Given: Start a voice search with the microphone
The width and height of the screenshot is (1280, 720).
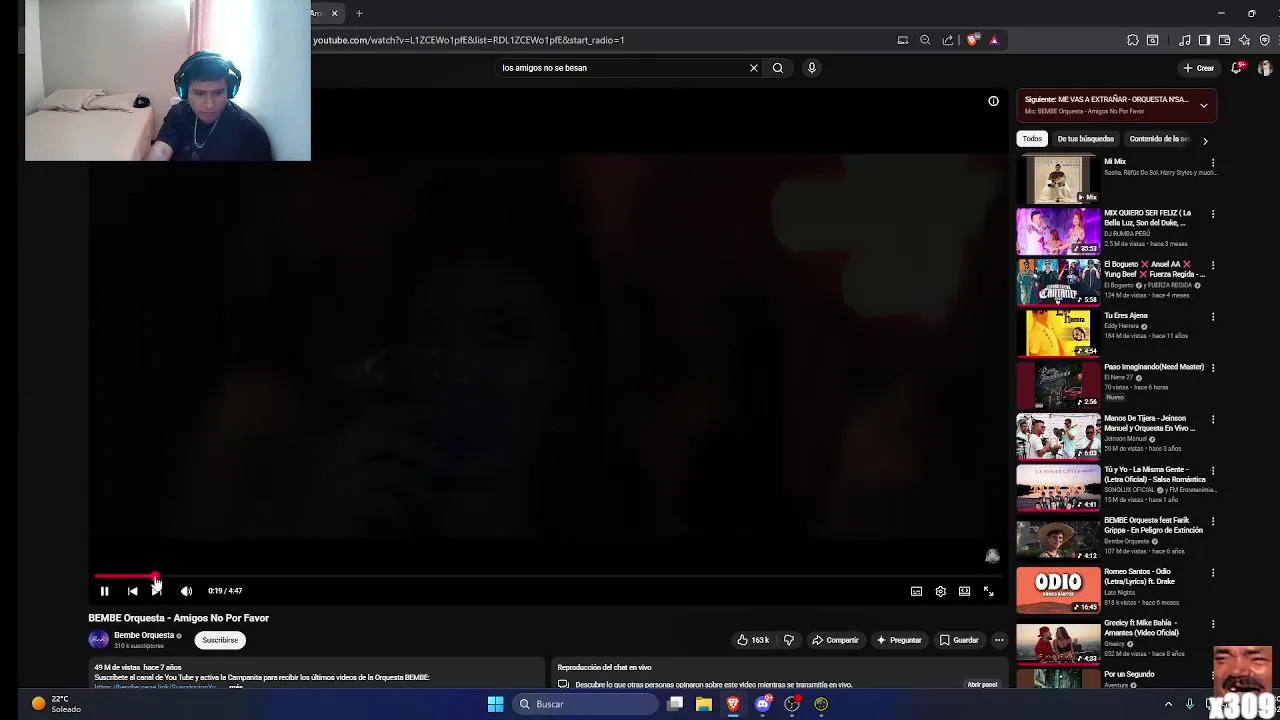Looking at the screenshot, I should 811,68.
